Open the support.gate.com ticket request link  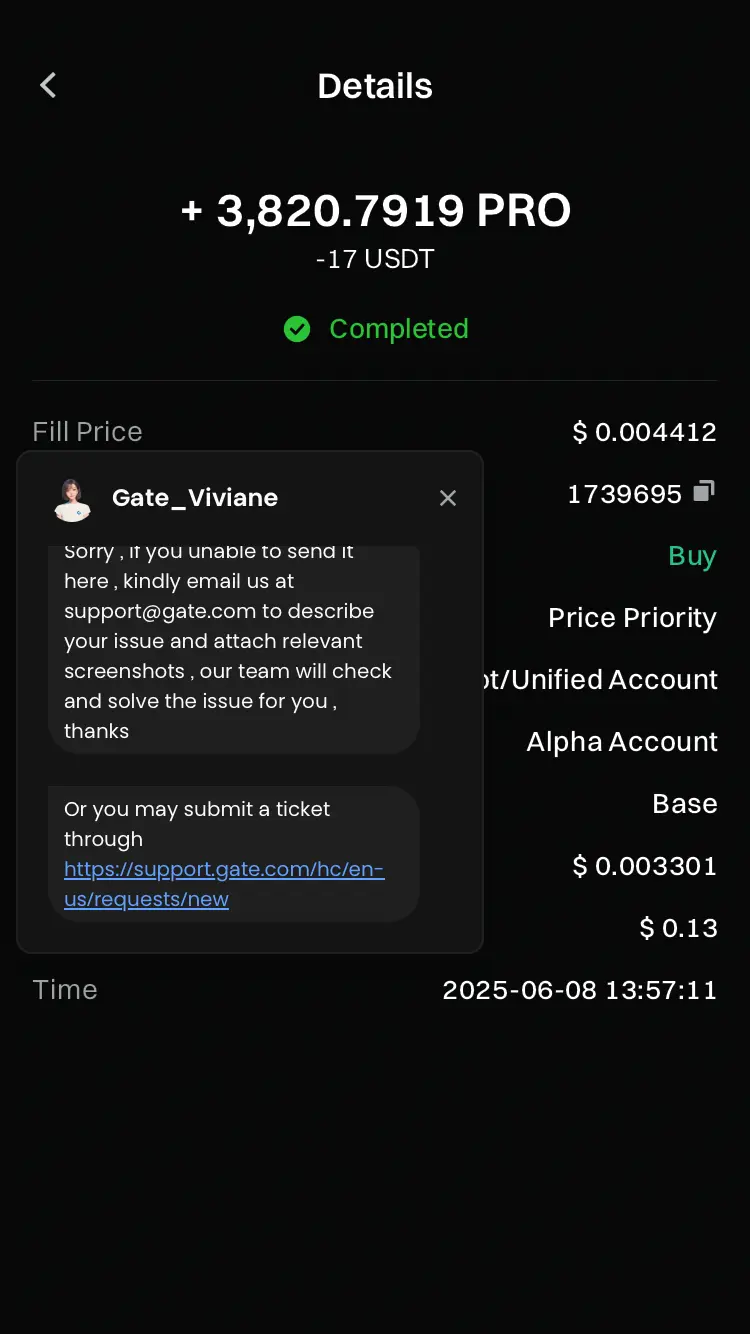(223, 884)
